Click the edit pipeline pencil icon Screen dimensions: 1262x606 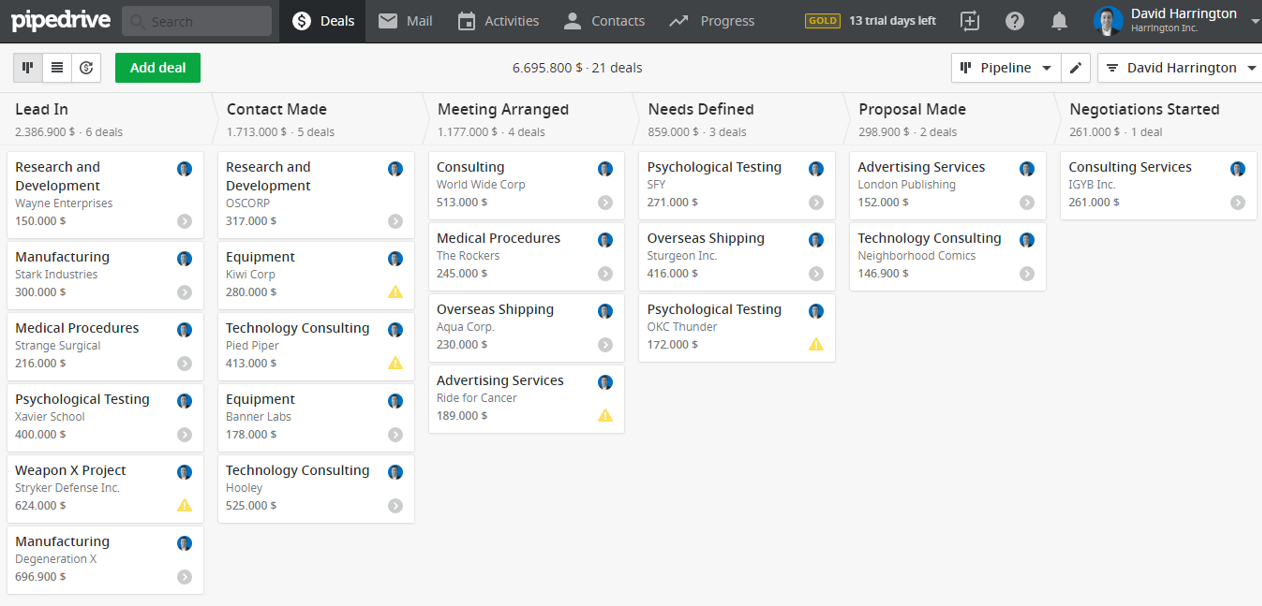(x=1075, y=67)
